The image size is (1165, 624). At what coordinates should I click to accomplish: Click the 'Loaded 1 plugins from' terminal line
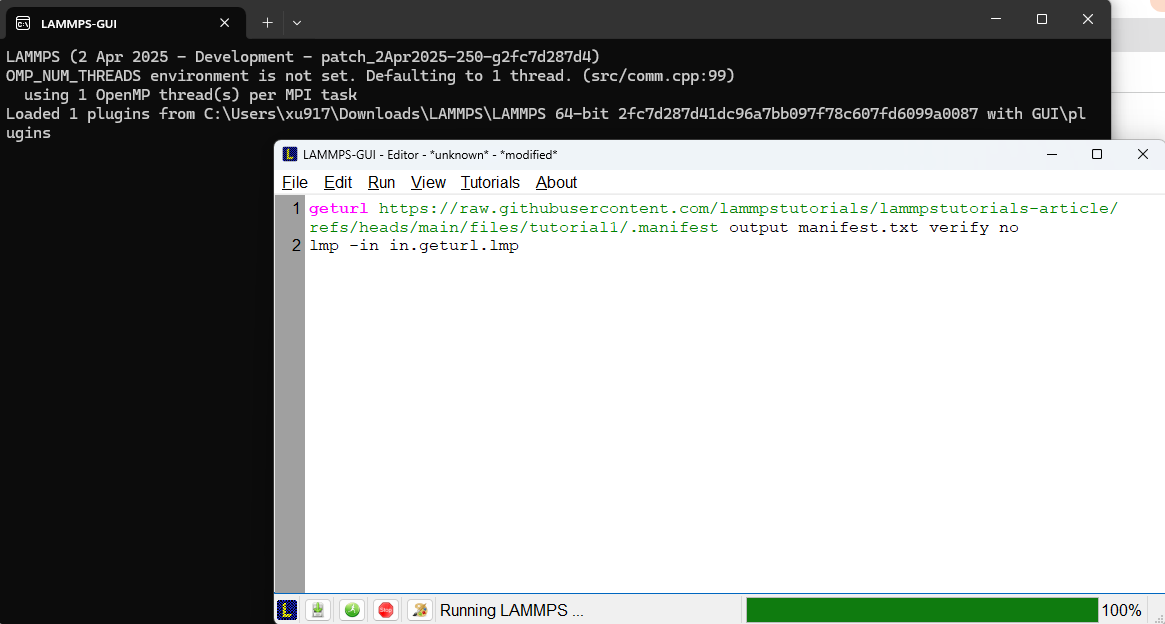coord(545,114)
